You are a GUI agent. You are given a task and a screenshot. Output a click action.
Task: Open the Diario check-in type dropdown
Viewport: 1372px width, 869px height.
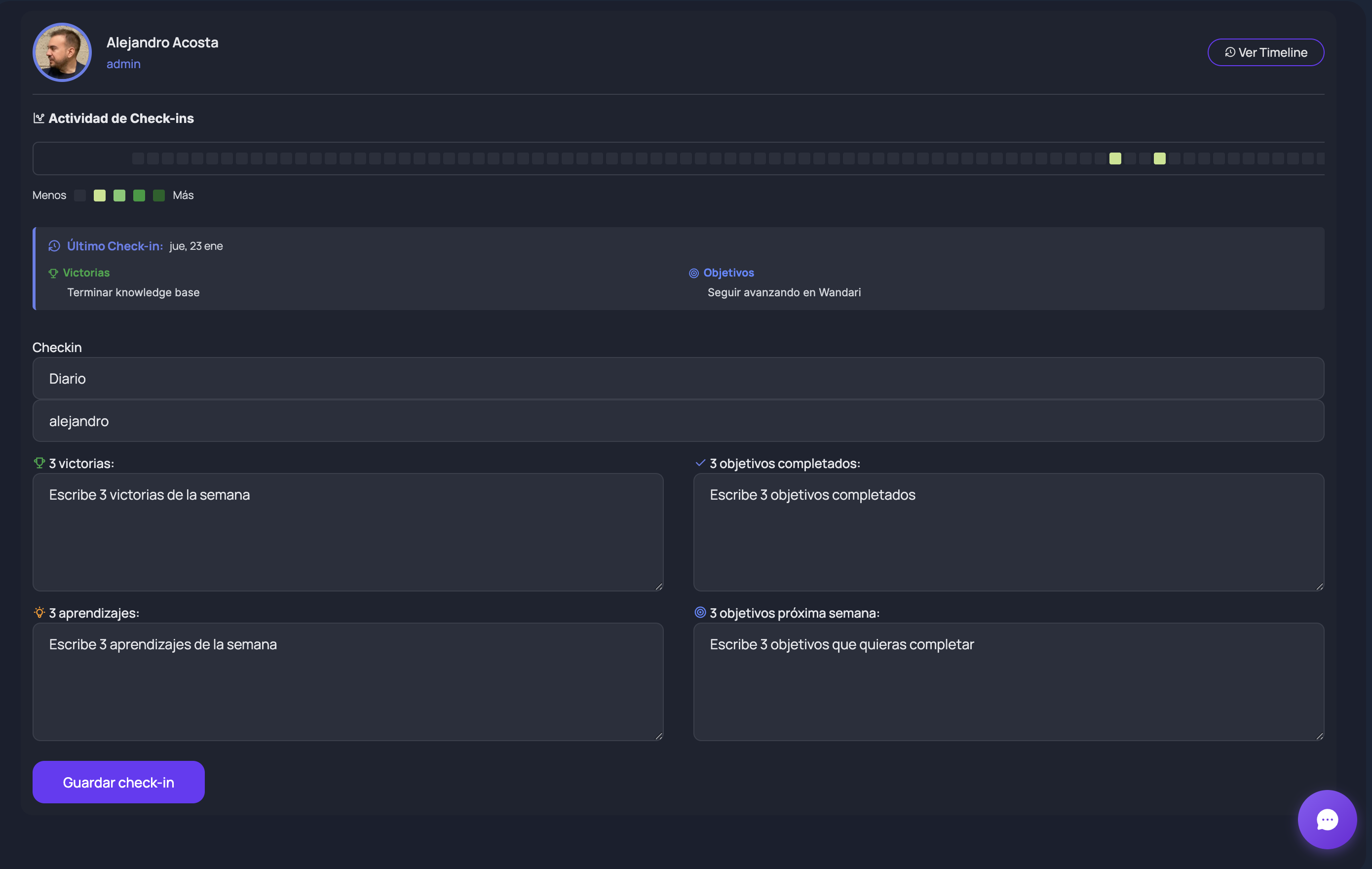[678, 379]
